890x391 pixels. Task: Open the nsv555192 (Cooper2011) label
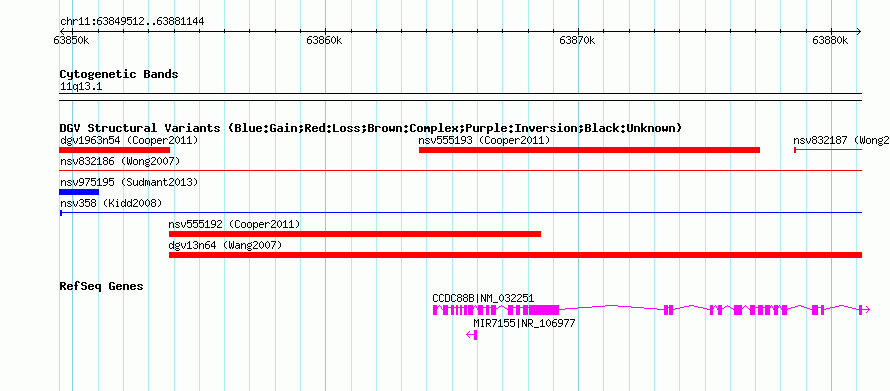[234, 224]
